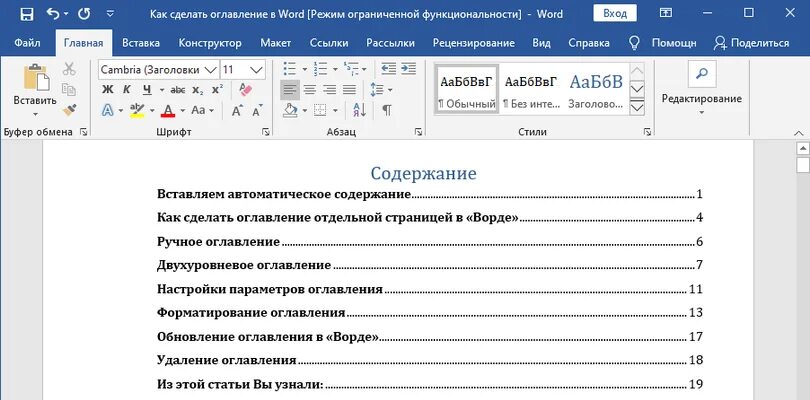
Task: Increase the paragraph indent
Action: [x=408, y=68]
